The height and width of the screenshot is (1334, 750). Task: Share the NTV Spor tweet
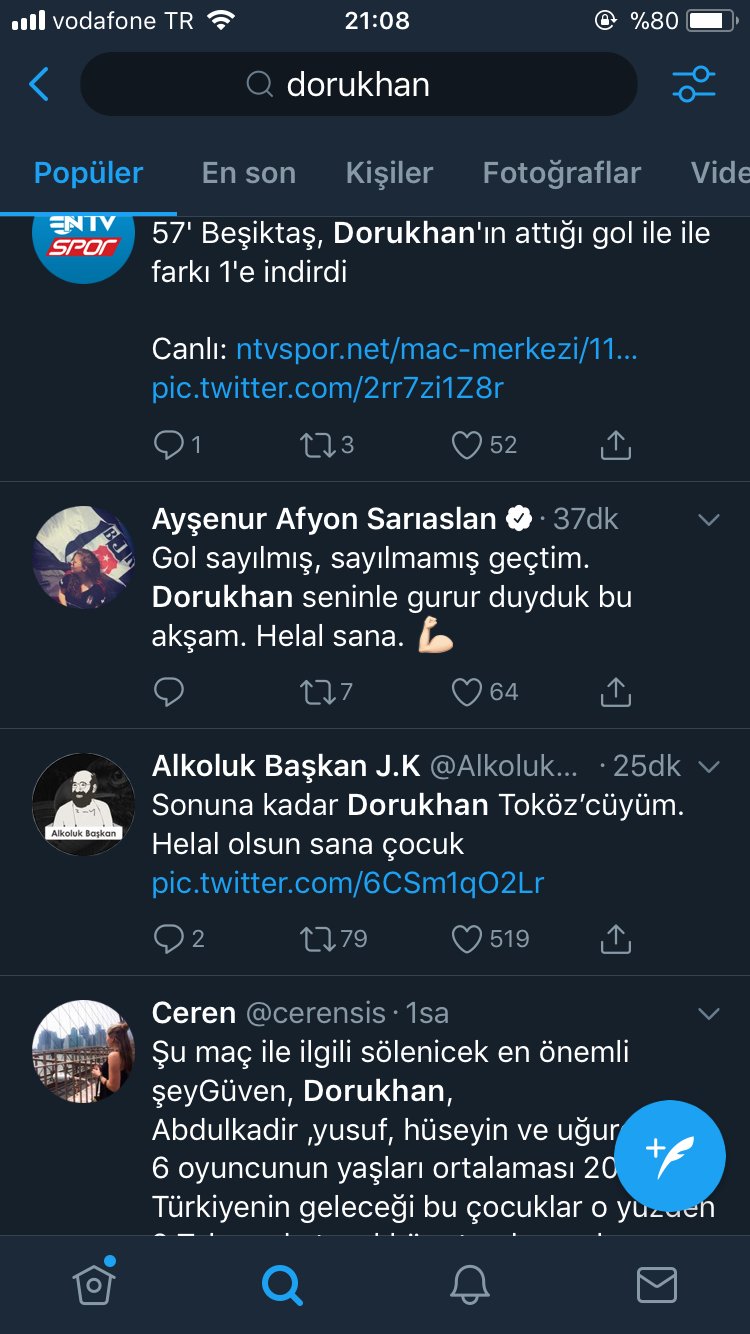tap(616, 445)
